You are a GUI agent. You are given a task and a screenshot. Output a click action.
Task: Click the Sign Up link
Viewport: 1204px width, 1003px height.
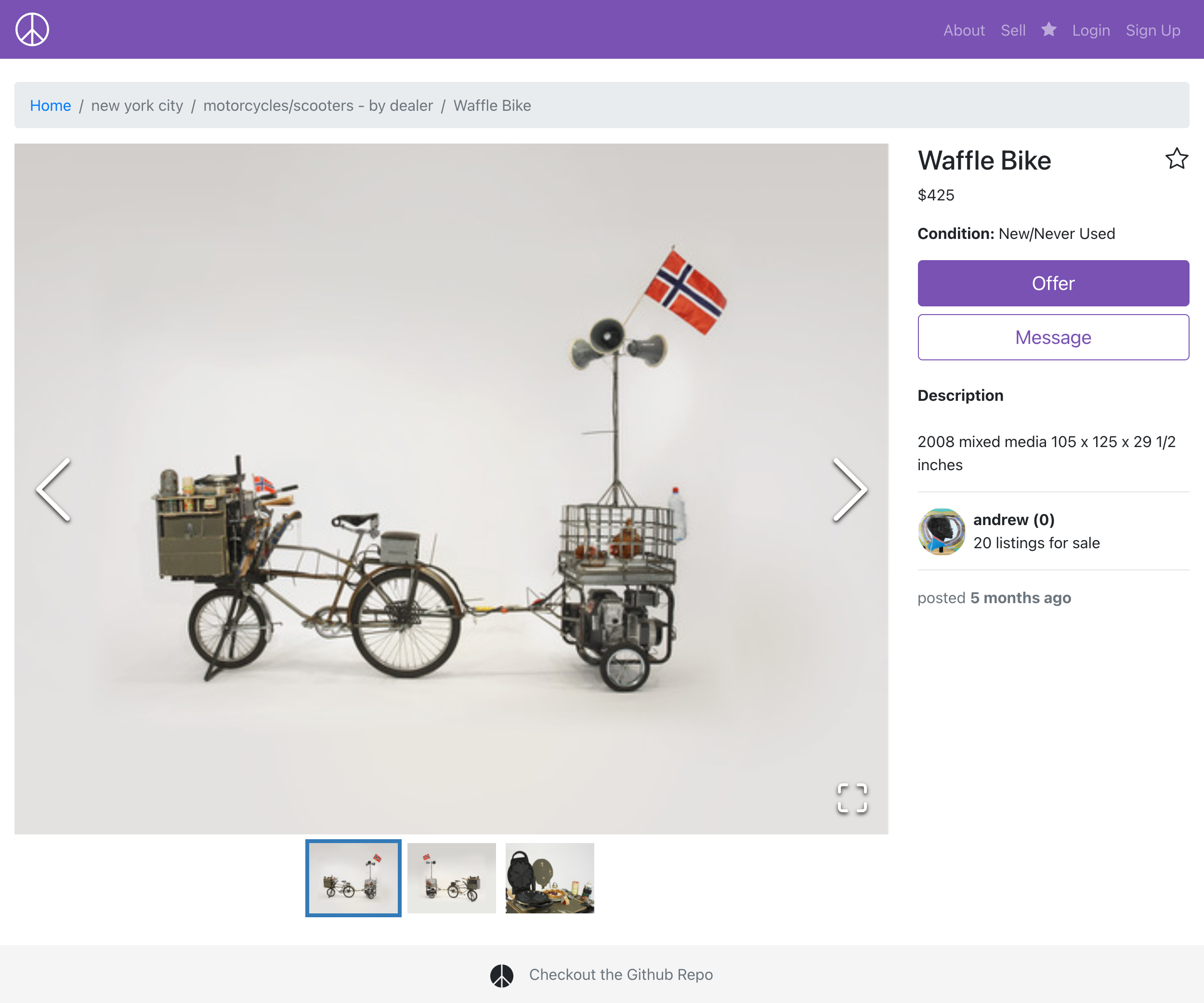1151,29
